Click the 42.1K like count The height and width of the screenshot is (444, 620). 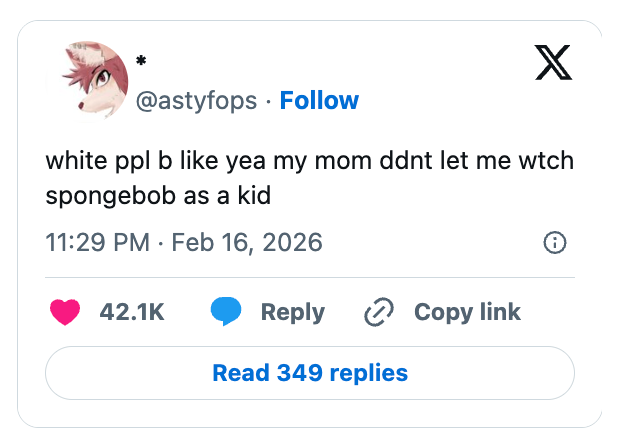pos(132,312)
